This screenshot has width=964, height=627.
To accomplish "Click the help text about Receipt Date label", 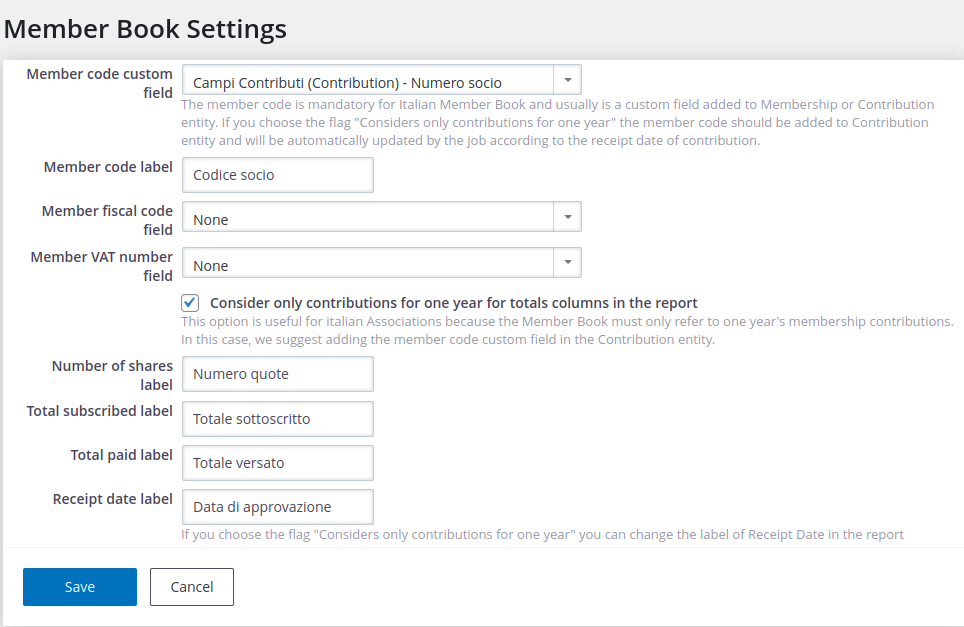I will (542, 535).
